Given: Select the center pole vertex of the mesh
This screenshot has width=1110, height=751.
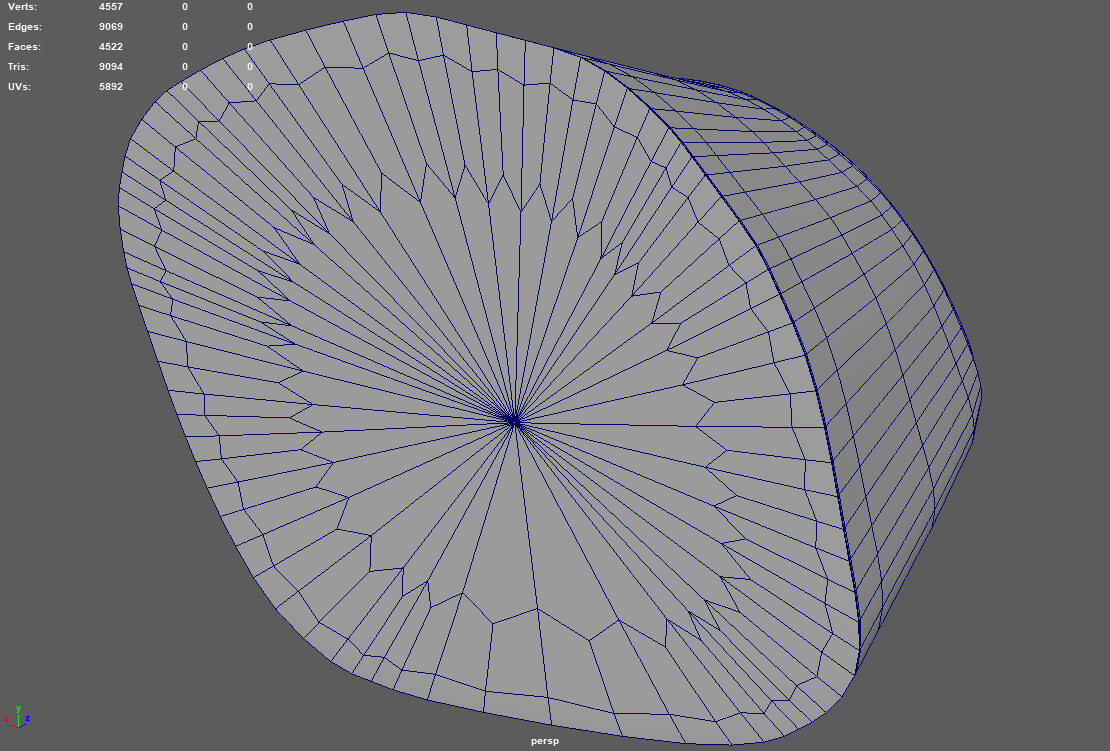Looking at the screenshot, I should pos(513,421).
